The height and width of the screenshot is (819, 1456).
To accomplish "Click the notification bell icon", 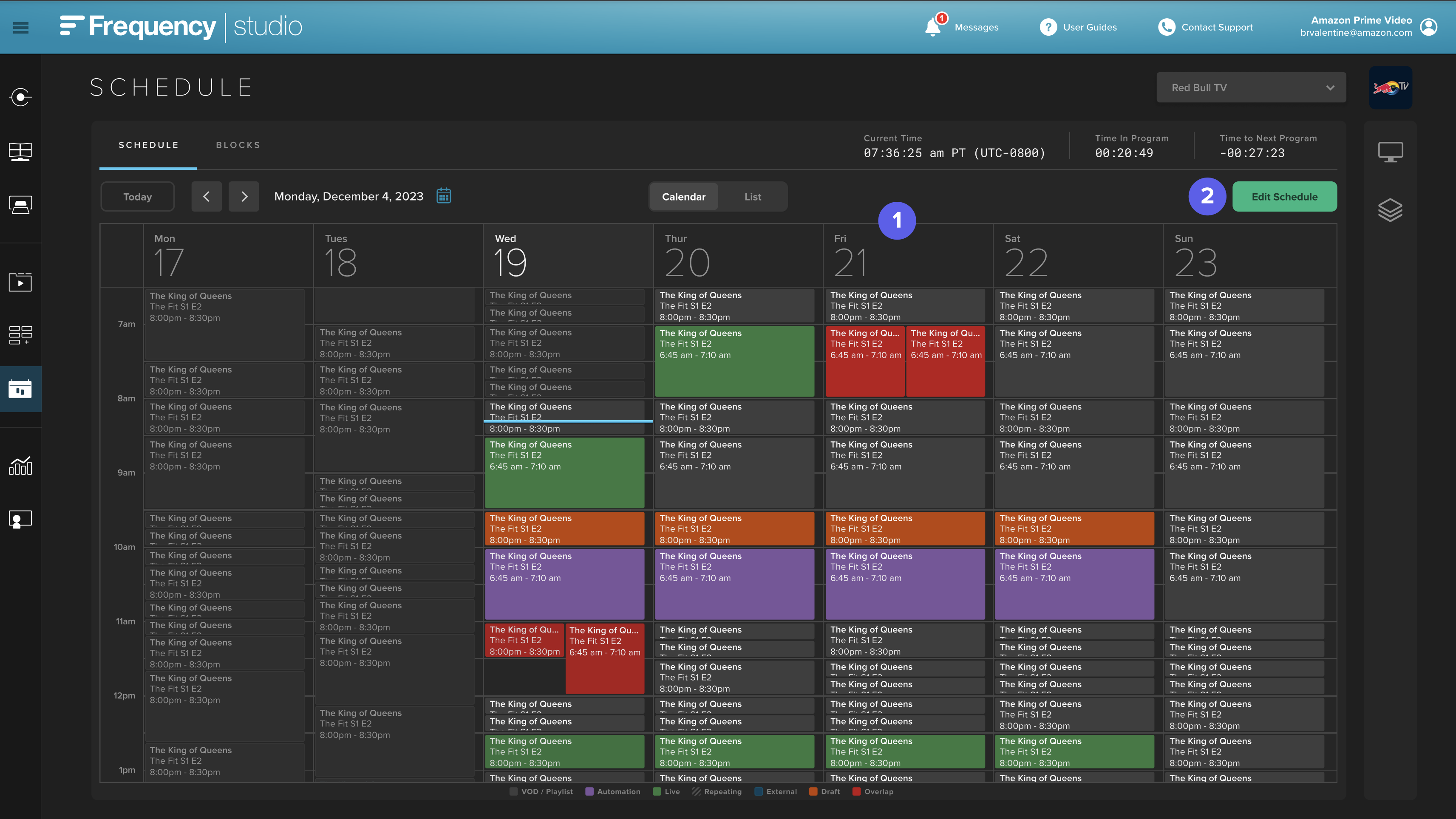I will pos(932,27).
